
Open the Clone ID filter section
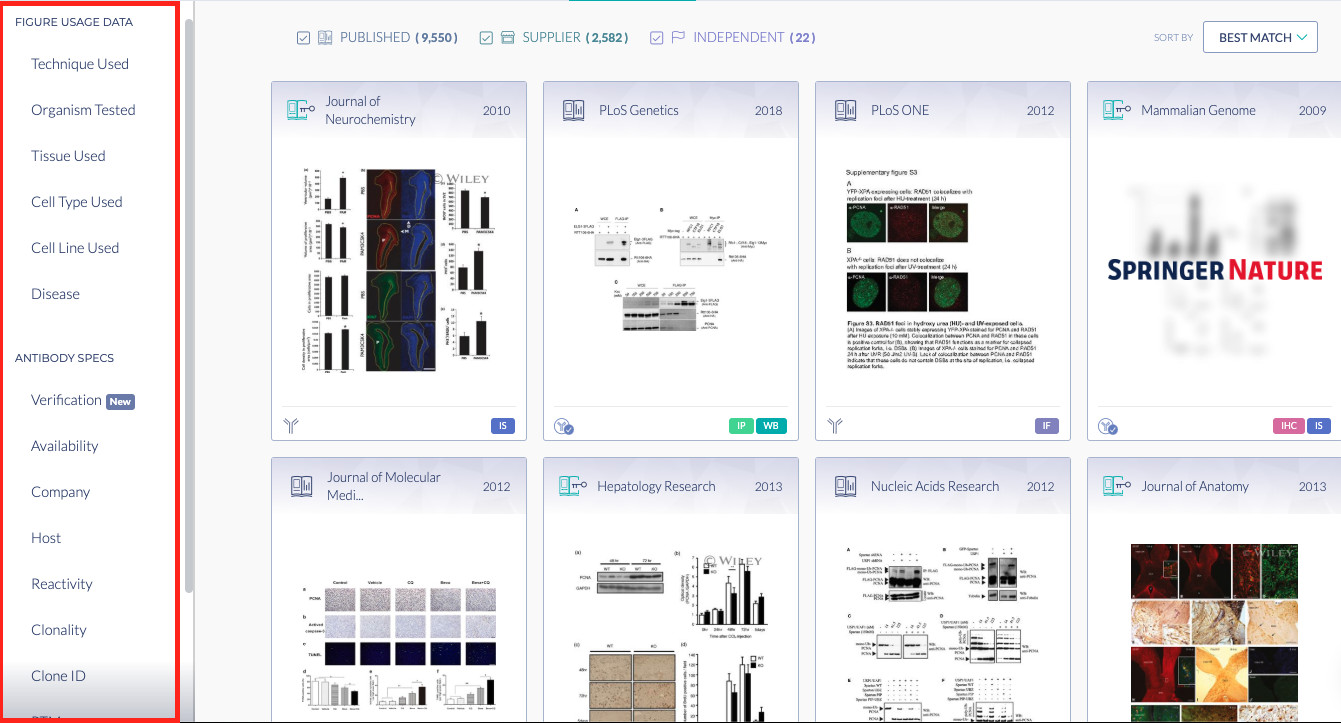(58, 676)
